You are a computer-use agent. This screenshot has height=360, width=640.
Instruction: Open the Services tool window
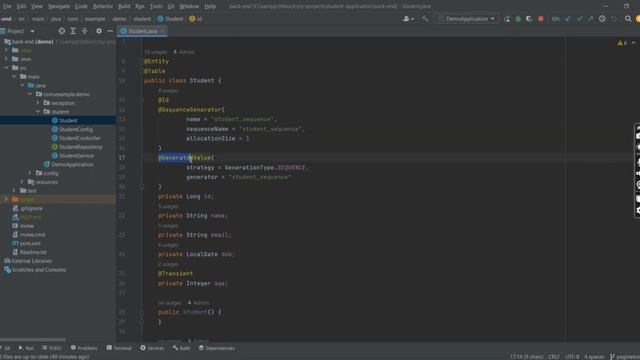click(x=152, y=348)
